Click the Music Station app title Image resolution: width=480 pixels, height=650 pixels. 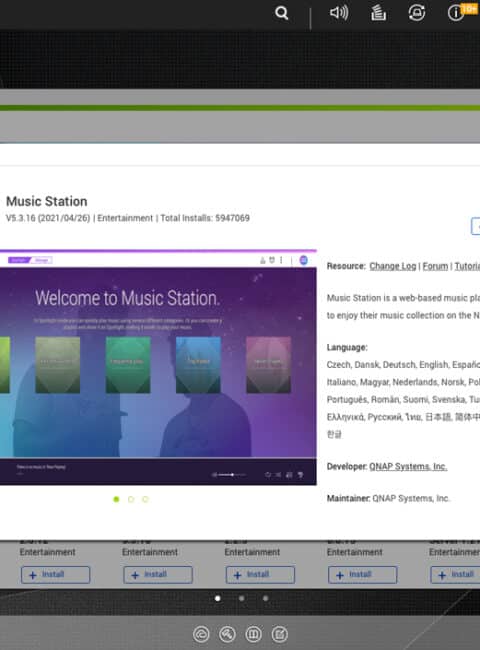47,201
